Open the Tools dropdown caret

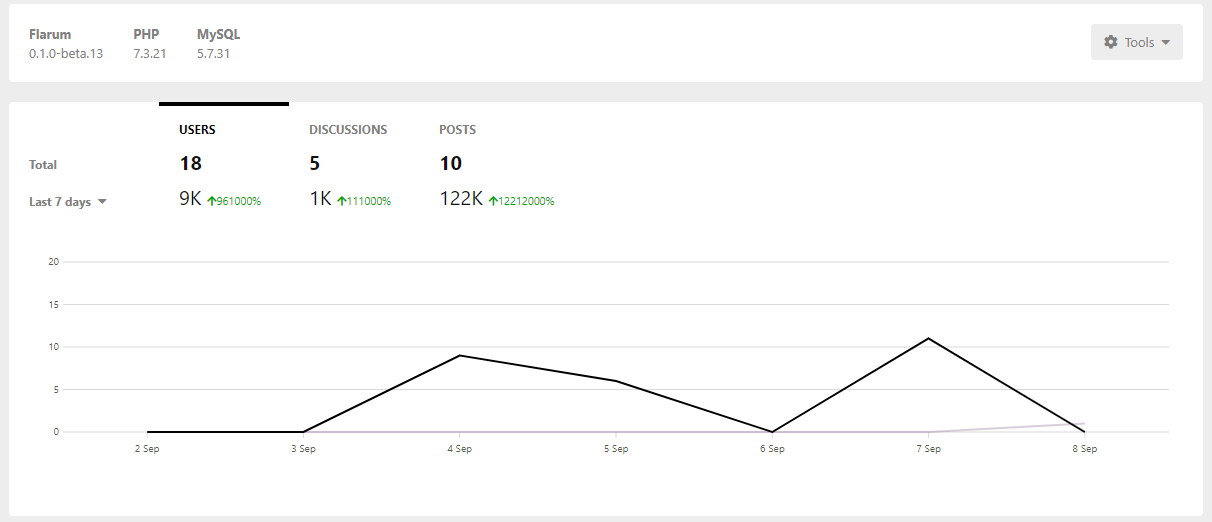coord(1166,43)
